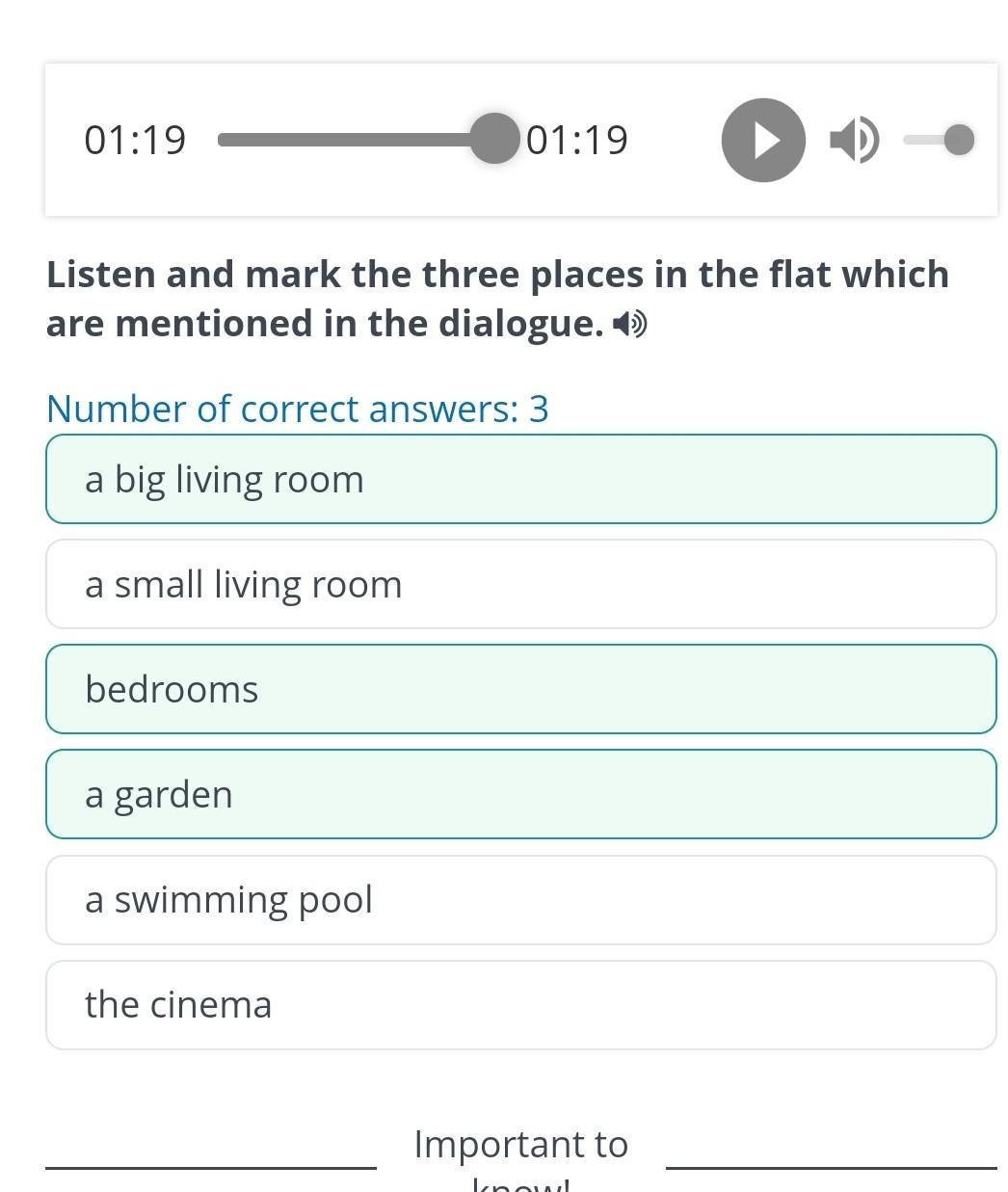Toggle the 'a garden' answer option
Image resolution: width=1008 pixels, height=1192 pixels.
(520, 794)
